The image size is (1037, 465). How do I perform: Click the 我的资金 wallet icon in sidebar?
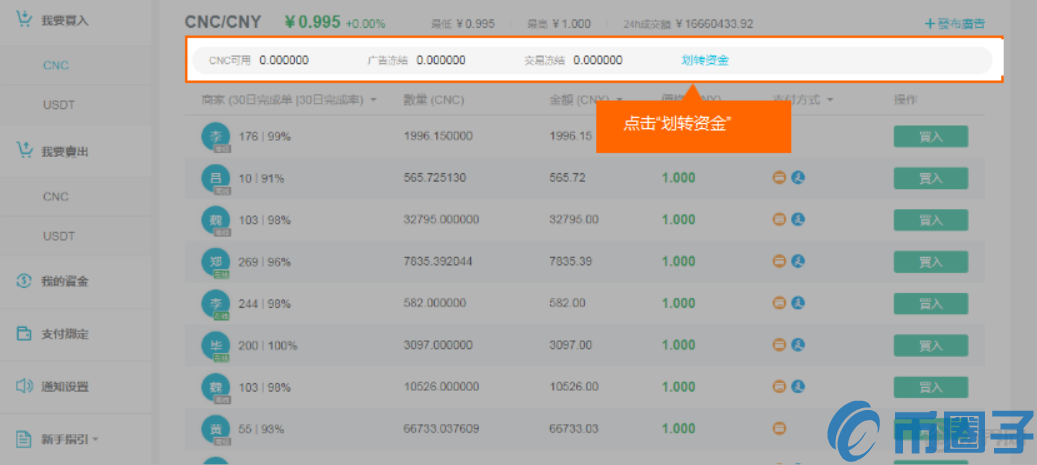coord(24,281)
